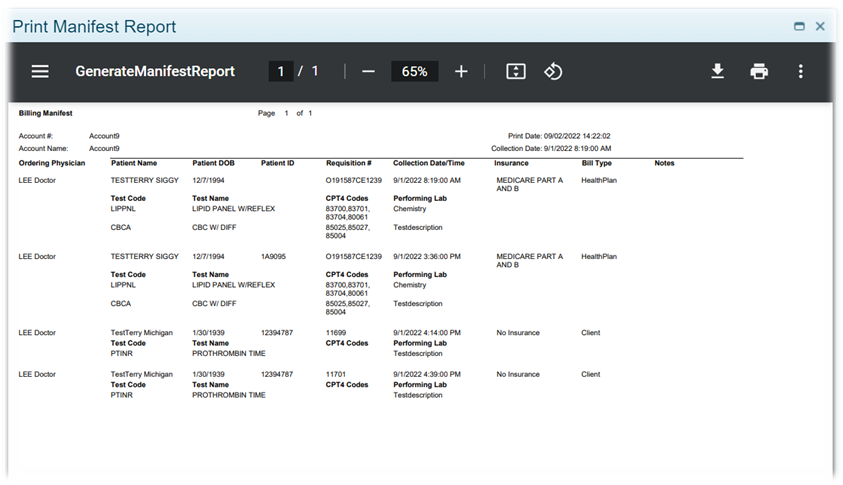
Task: Select requisition number 11701
Action: click(336, 374)
